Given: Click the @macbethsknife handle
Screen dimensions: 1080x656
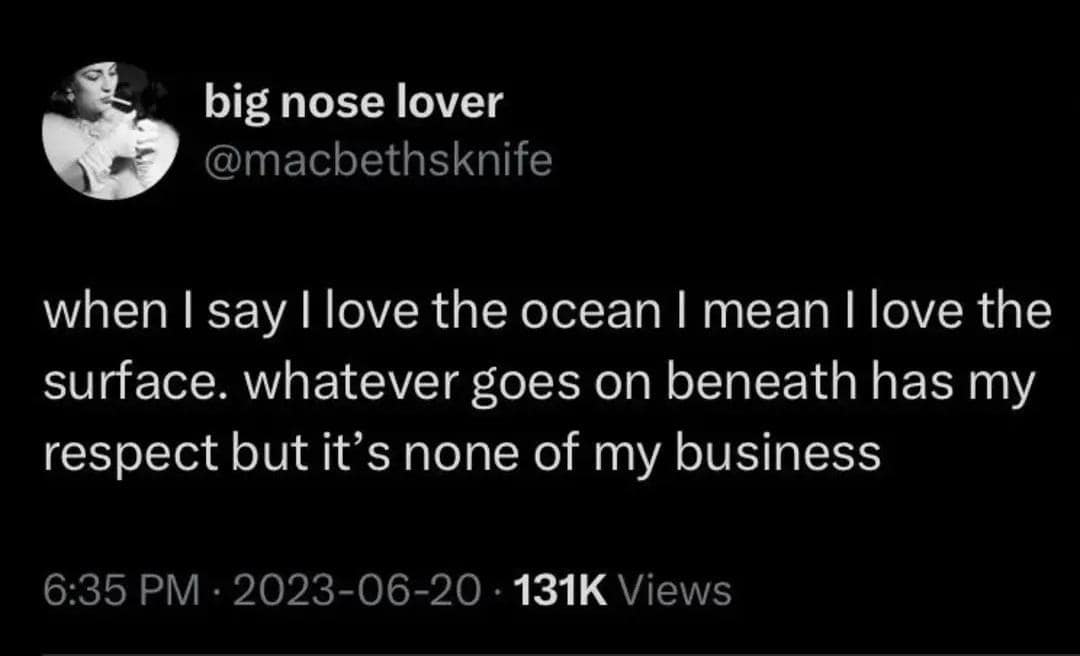Looking at the screenshot, I should [x=377, y=159].
